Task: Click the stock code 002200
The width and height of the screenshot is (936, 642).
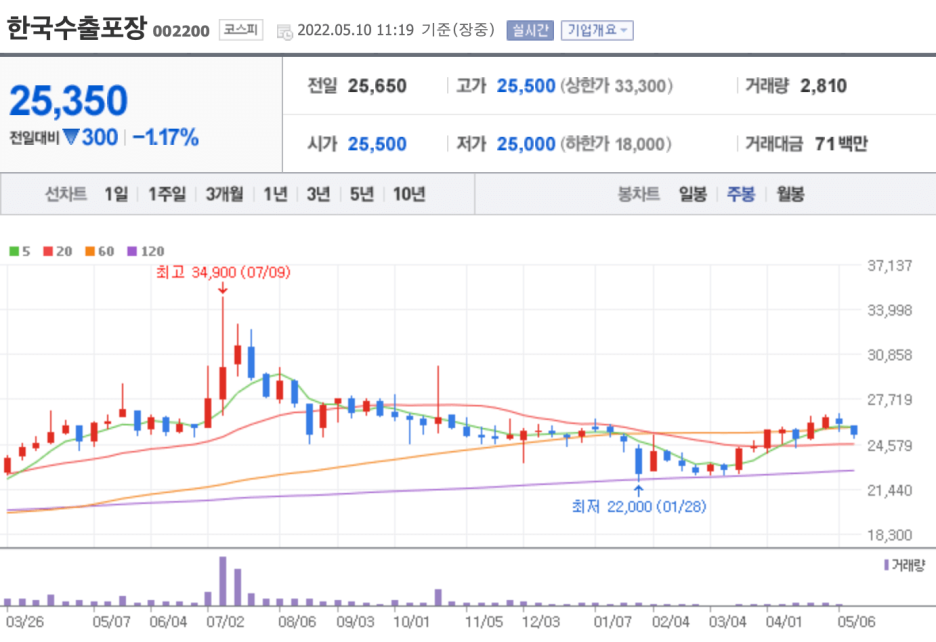Action: click(181, 31)
